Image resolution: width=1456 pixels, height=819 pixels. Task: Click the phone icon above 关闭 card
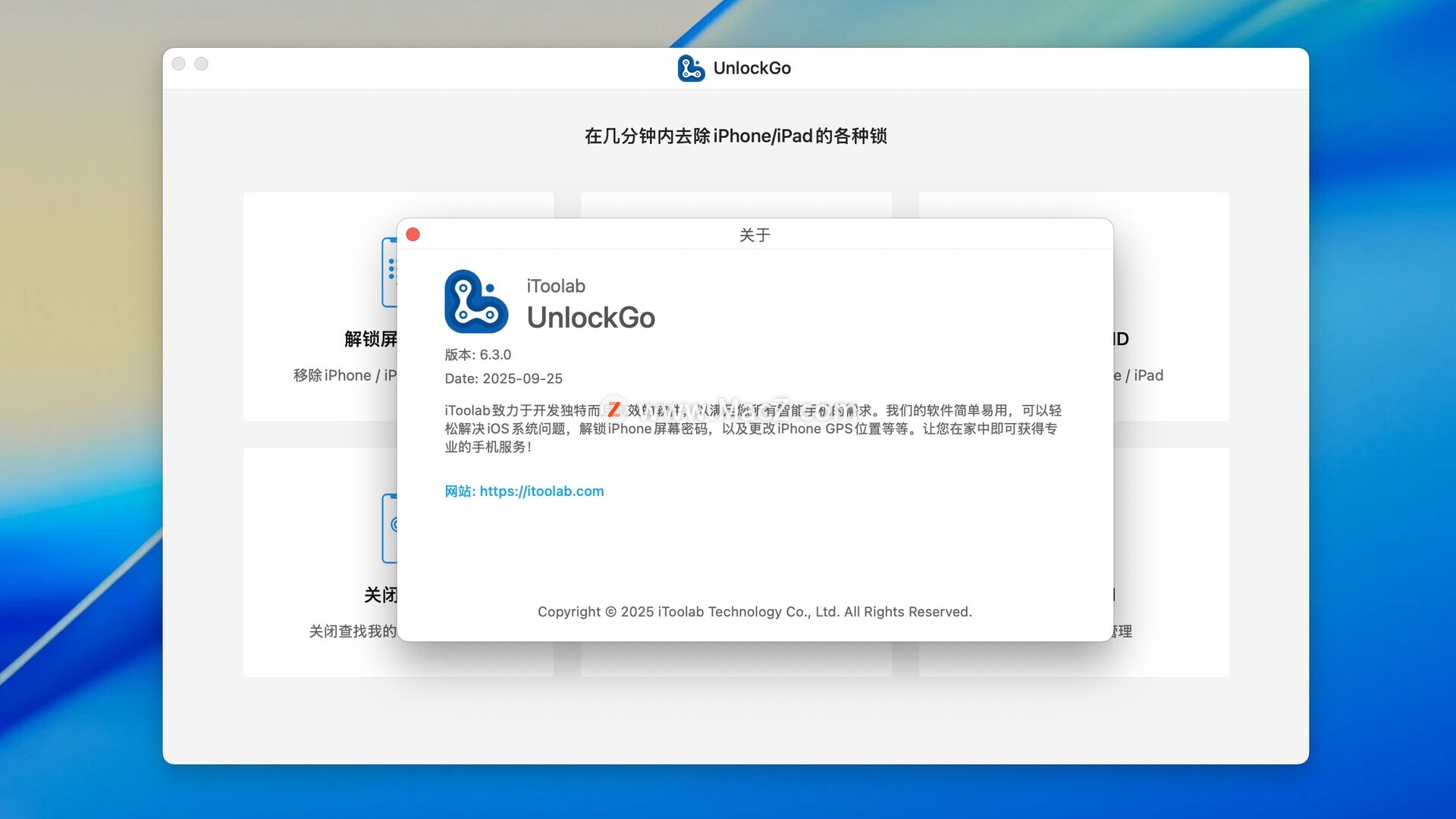(389, 529)
